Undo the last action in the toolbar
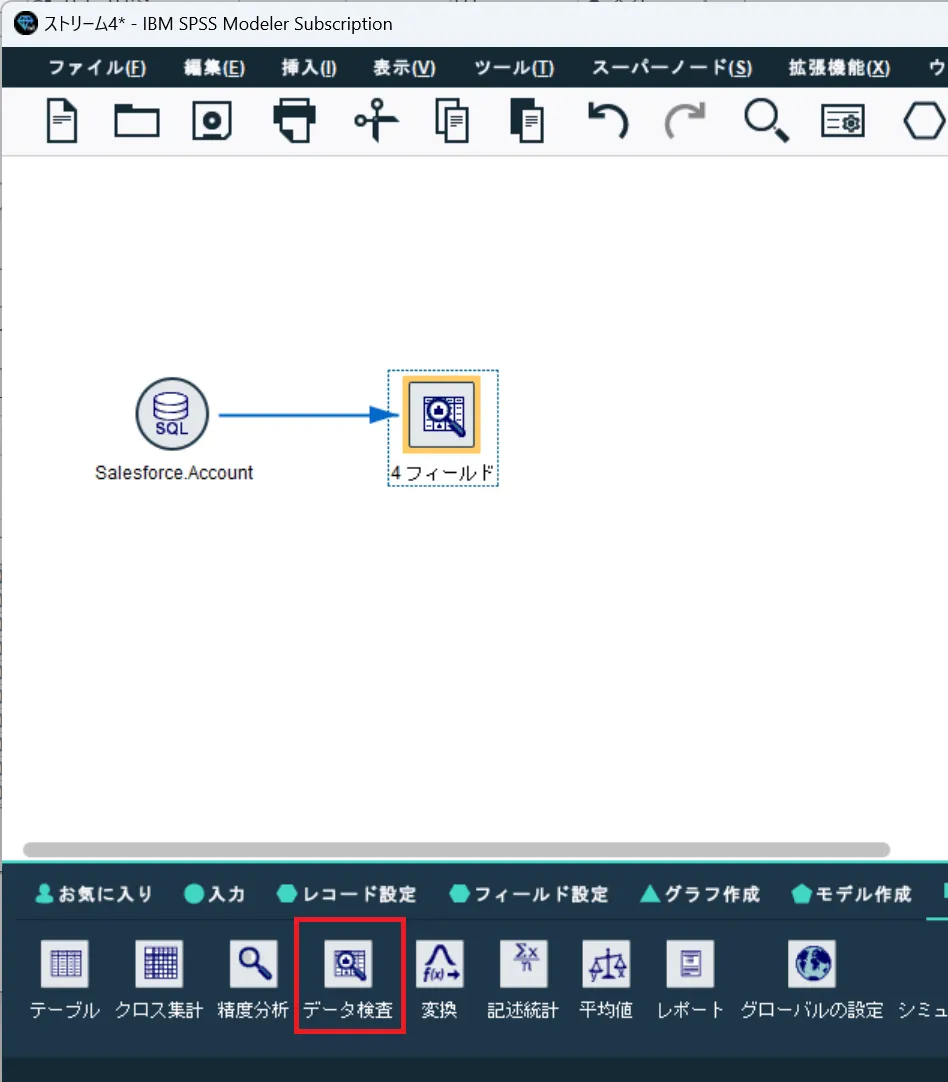 pyautogui.click(x=608, y=121)
